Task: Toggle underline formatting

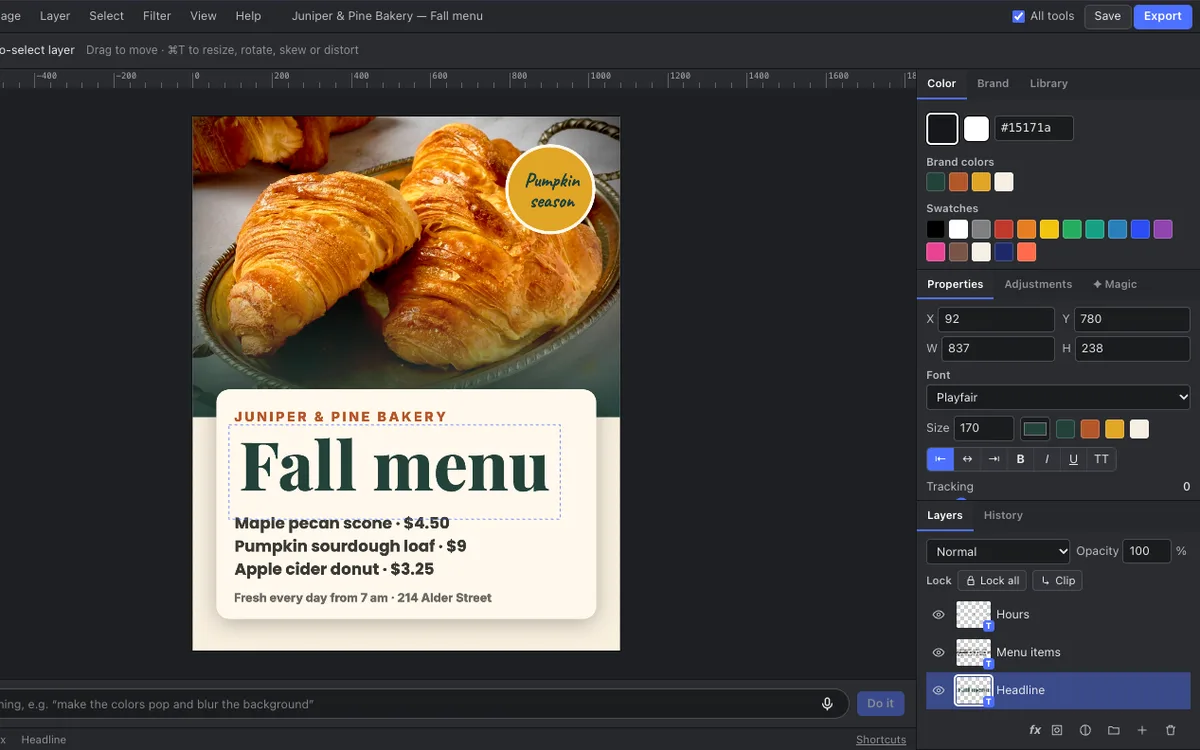Action: pyautogui.click(x=1074, y=459)
